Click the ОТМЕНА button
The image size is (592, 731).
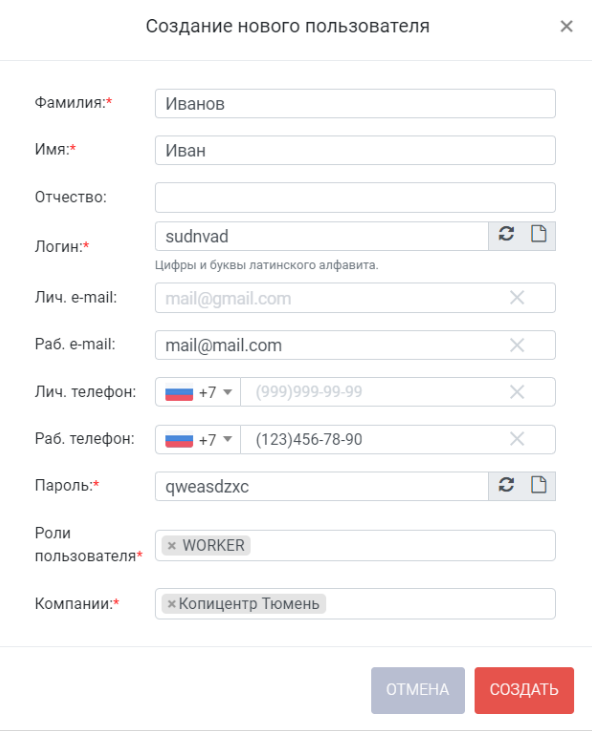pos(418,690)
